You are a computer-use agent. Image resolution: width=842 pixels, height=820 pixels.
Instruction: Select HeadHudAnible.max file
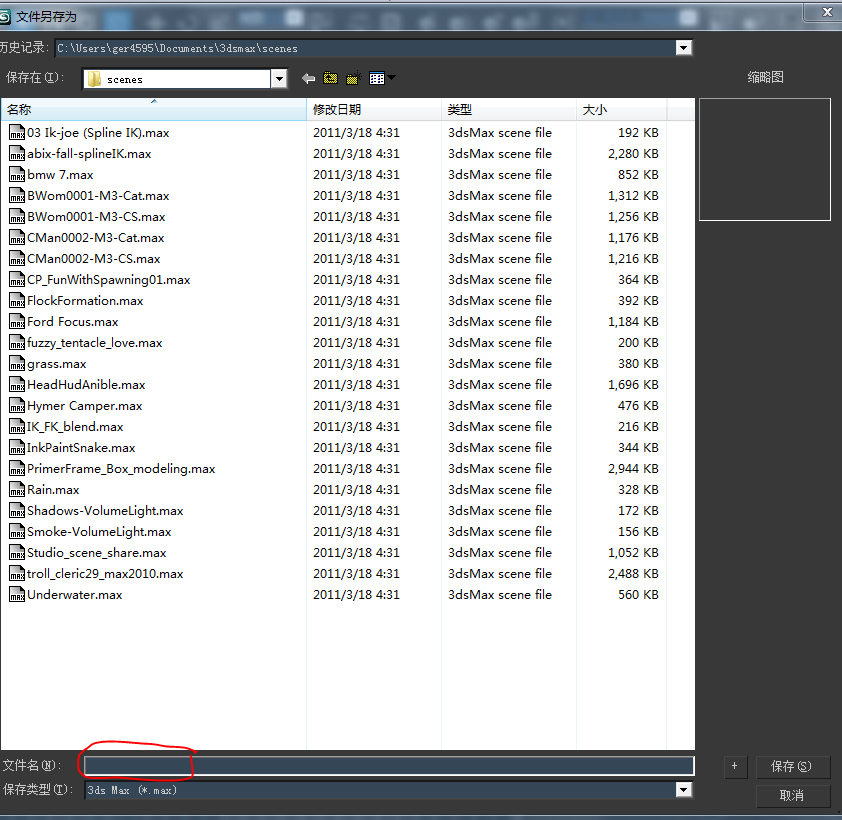click(x=86, y=384)
